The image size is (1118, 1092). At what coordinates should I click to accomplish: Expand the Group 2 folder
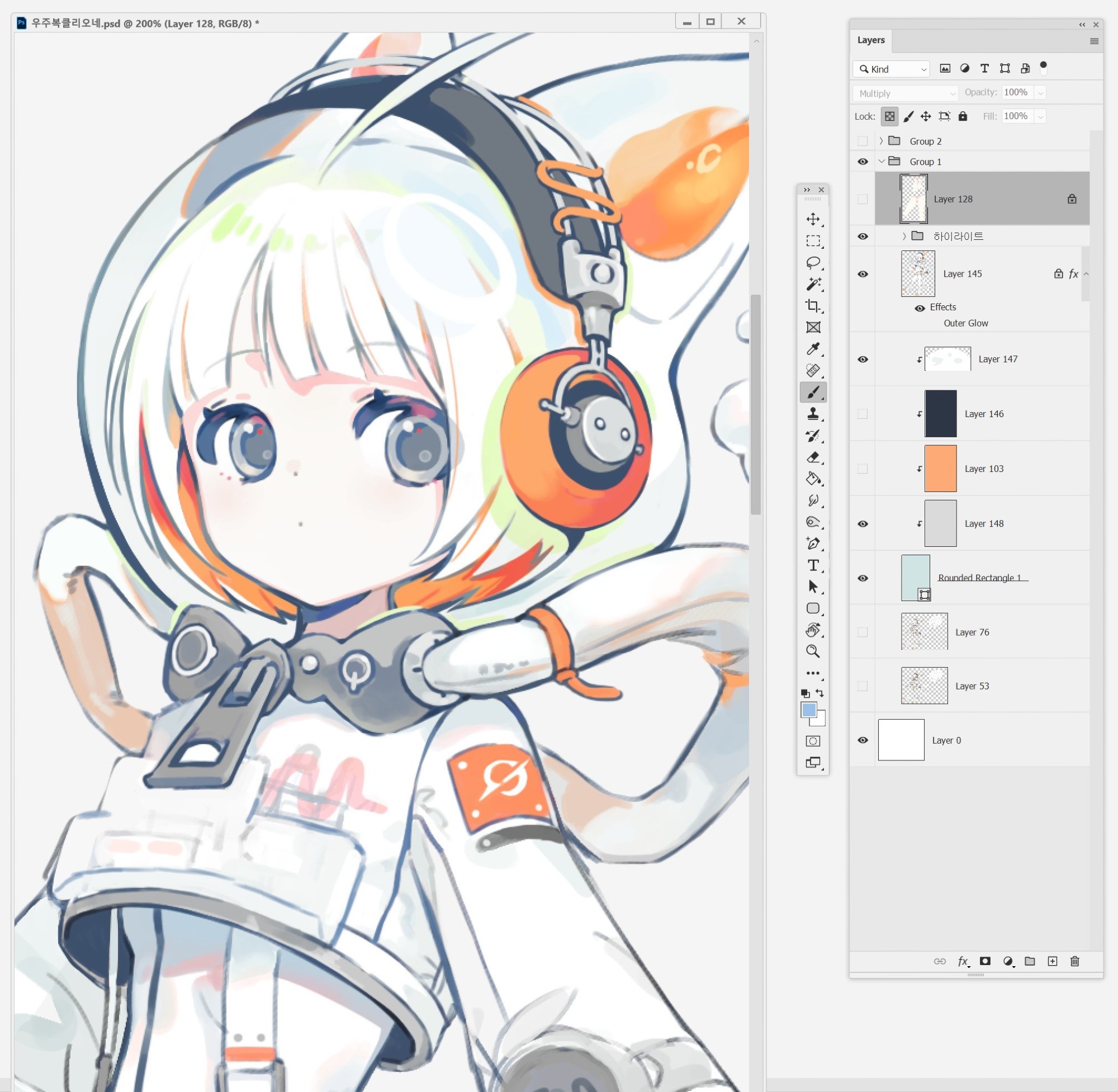click(x=881, y=141)
